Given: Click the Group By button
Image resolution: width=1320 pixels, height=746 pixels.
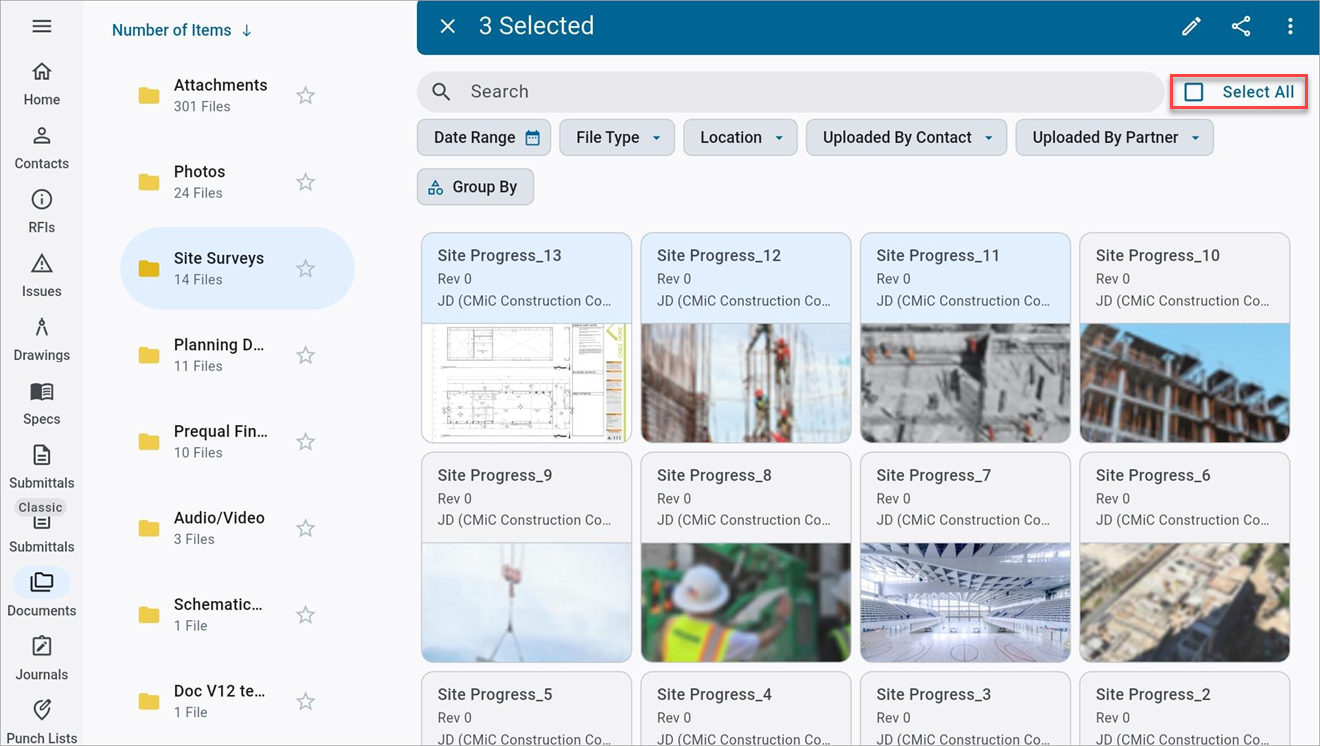Looking at the screenshot, I should [475, 187].
